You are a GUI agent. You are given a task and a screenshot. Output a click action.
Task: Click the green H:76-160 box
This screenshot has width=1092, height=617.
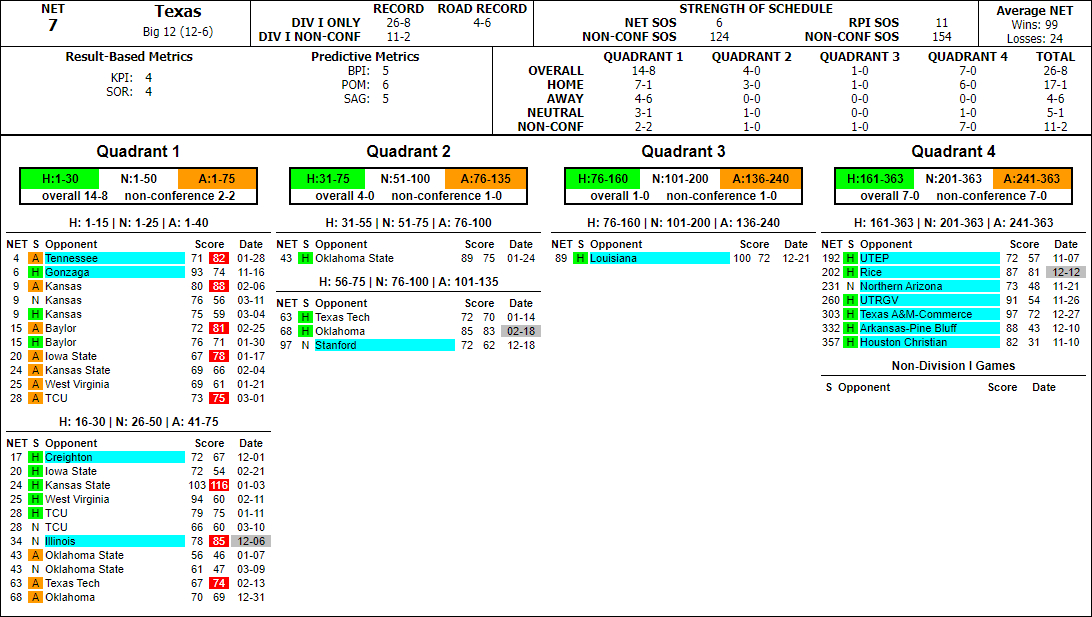coord(603,179)
